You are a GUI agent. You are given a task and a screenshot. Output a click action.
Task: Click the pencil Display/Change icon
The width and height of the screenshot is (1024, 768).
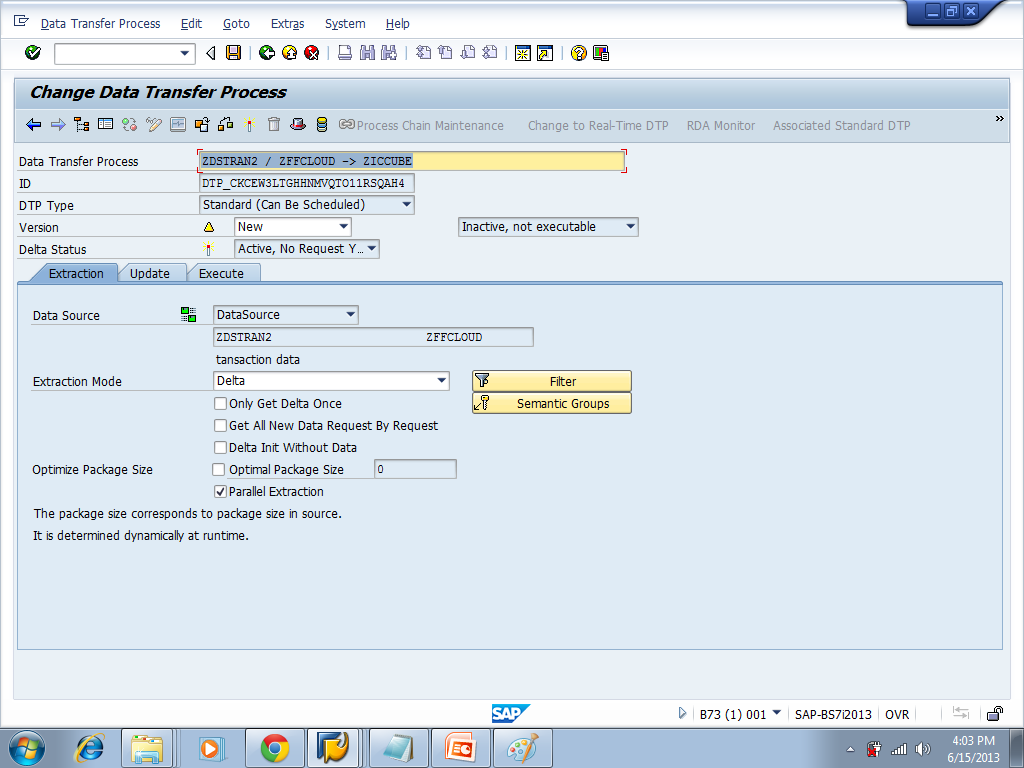[153, 125]
